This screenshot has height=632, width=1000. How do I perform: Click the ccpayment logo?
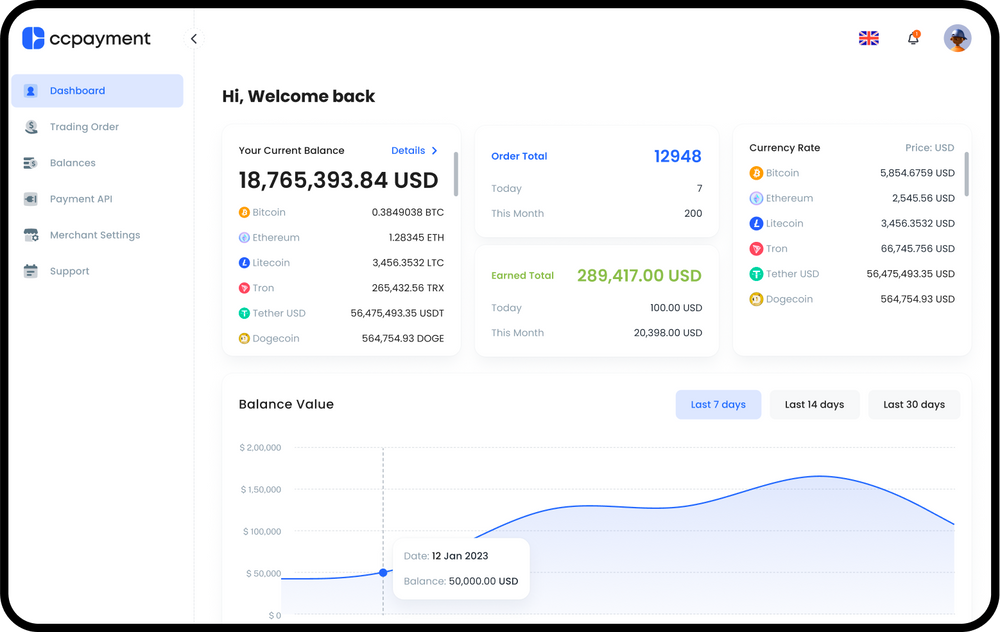86,38
